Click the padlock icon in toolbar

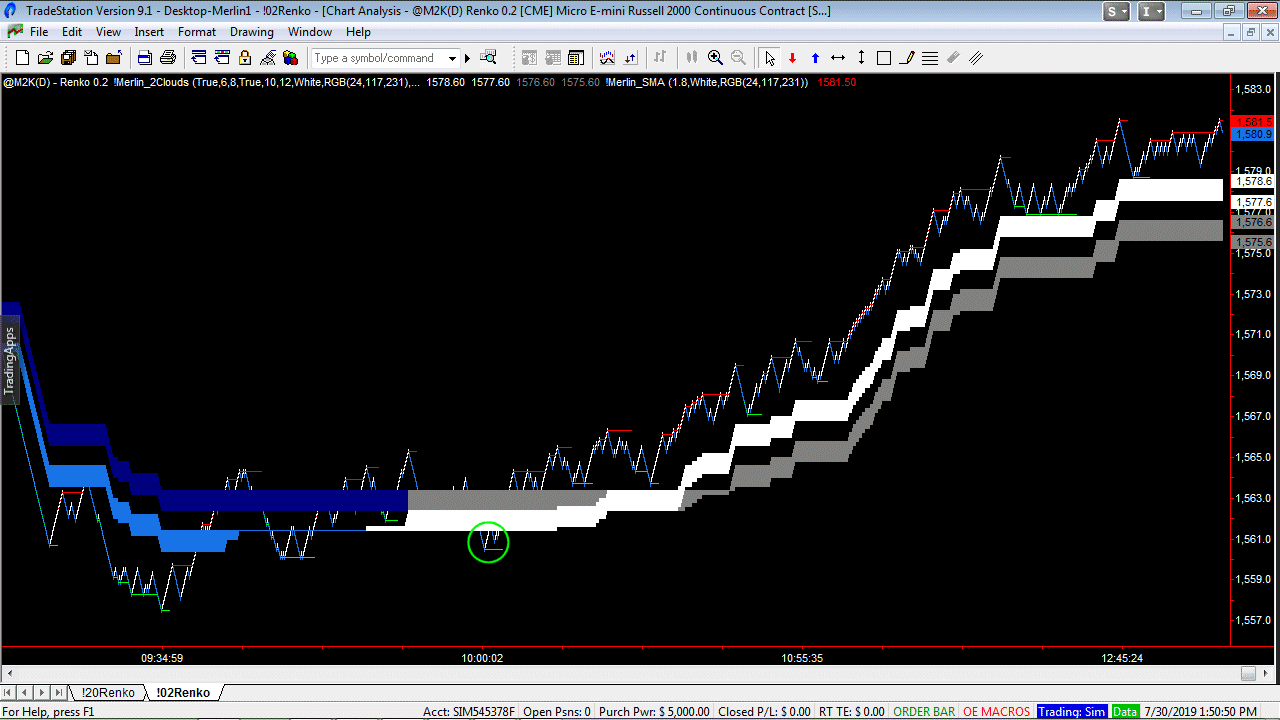pyautogui.click(x=245, y=58)
